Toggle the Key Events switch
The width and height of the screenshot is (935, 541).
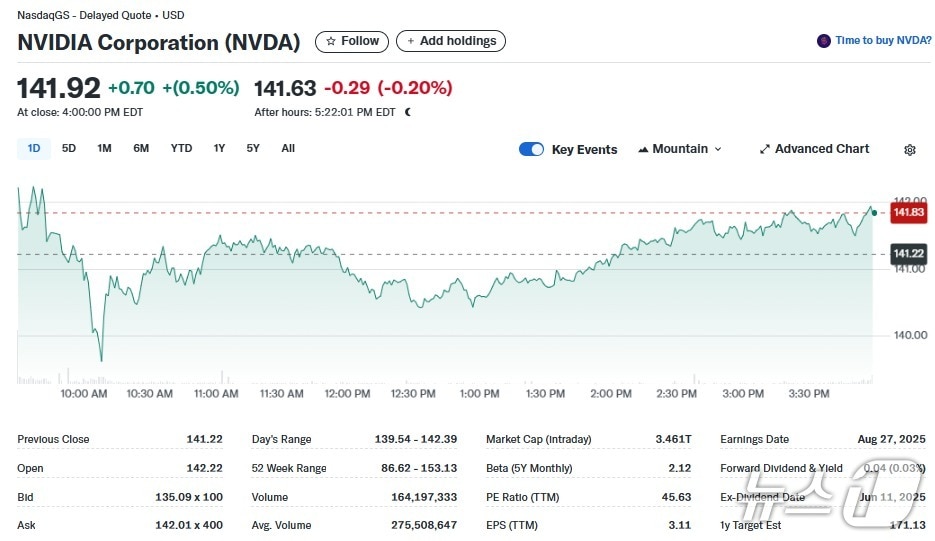click(531, 149)
